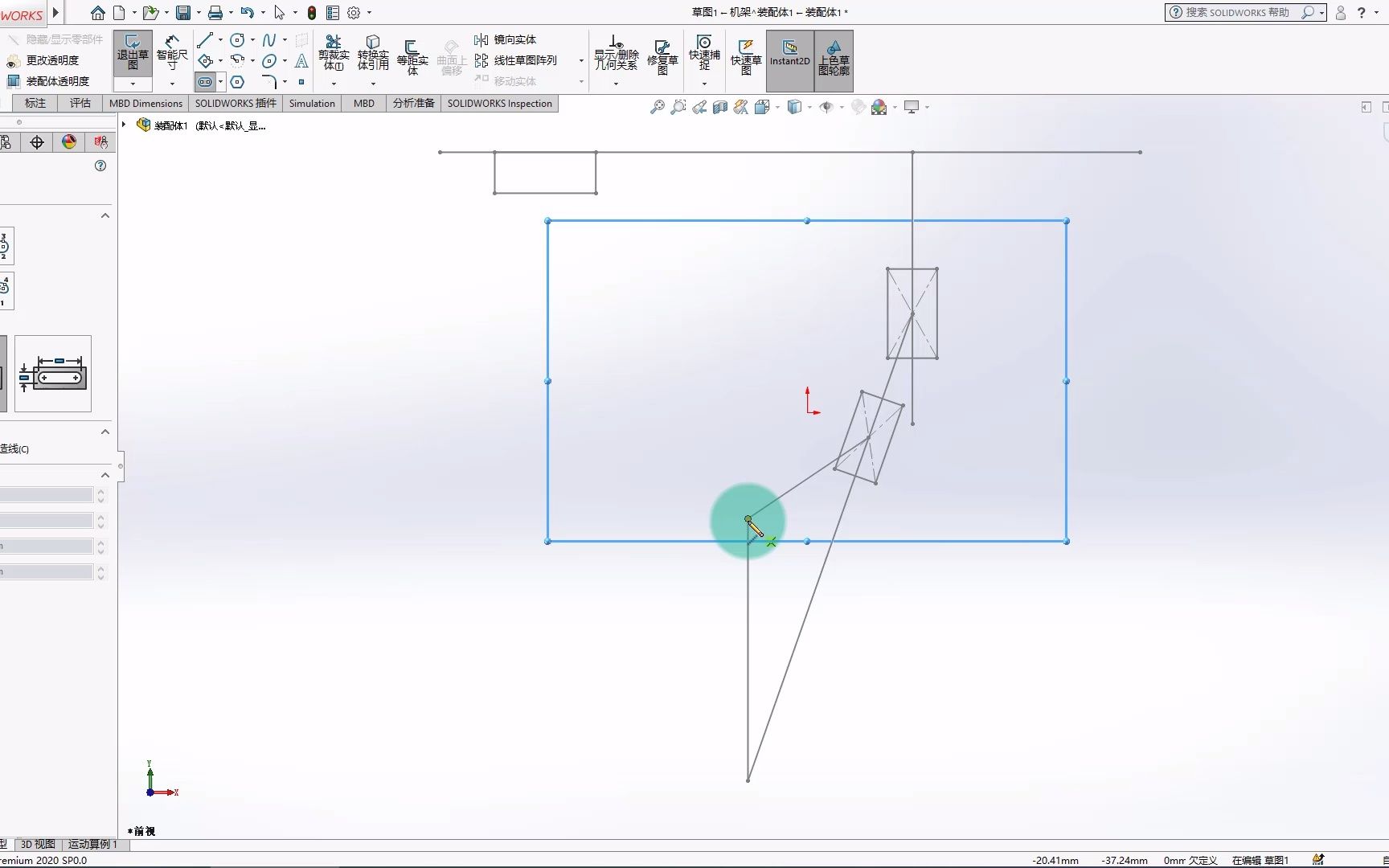Open the dropdown arrow next to Slot tool
The image size is (1389, 868).
(x=220, y=81)
